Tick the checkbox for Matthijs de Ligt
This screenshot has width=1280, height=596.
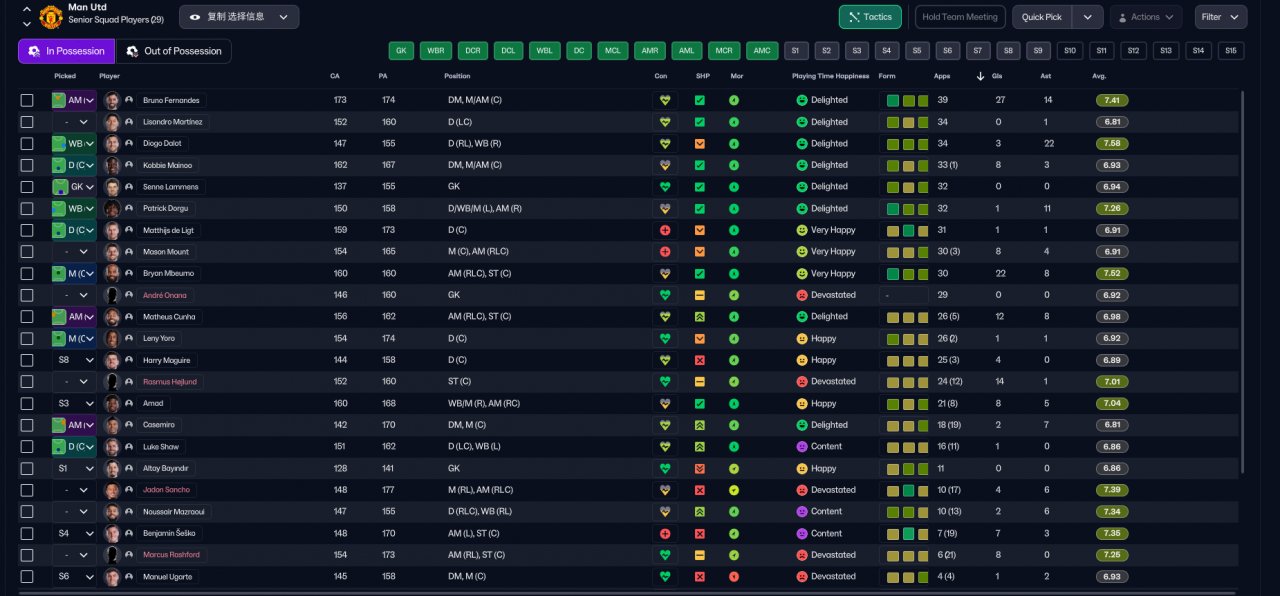pyautogui.click(x=27, y=230)
